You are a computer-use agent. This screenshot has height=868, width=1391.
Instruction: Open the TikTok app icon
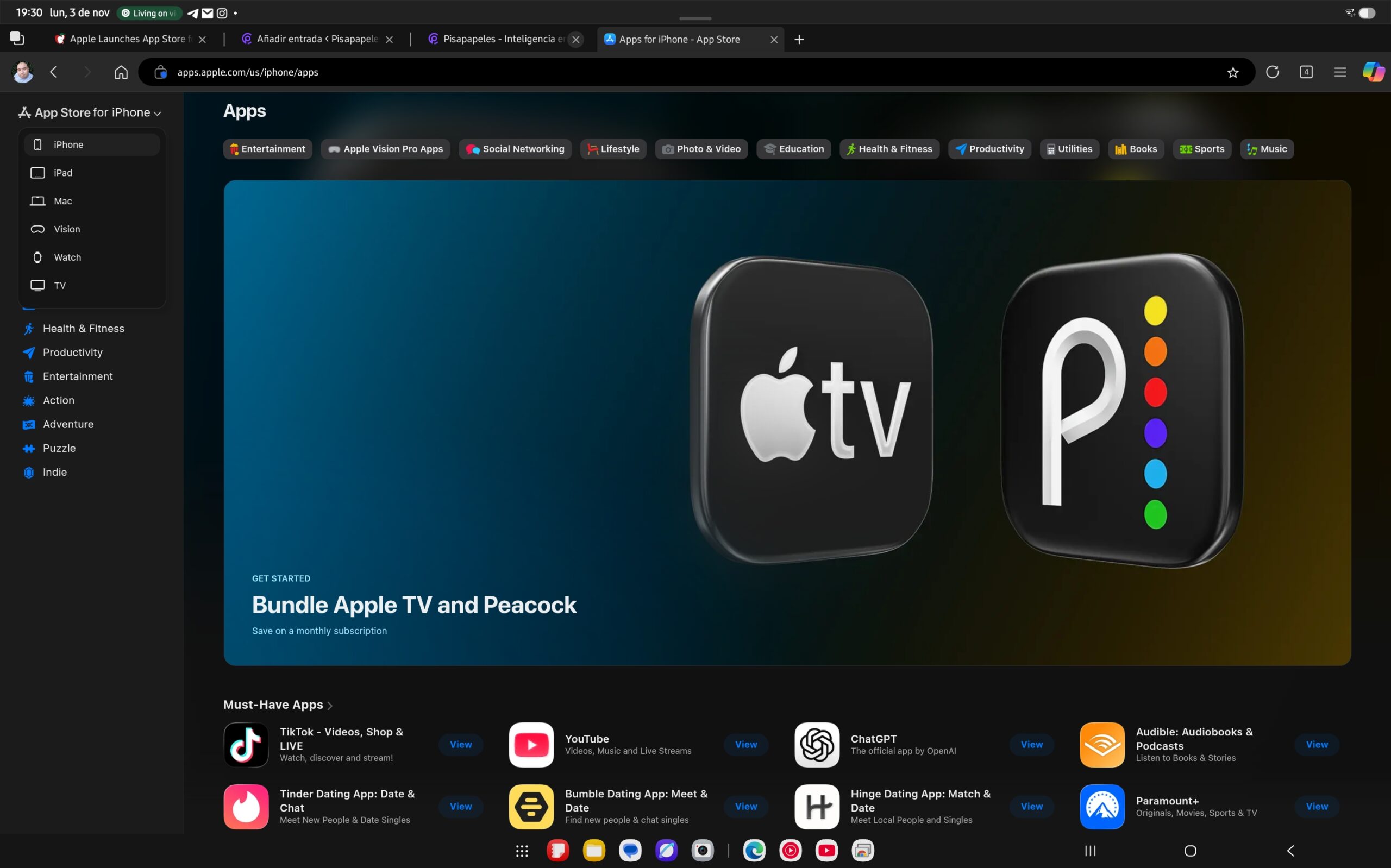(x=246, y=745)
